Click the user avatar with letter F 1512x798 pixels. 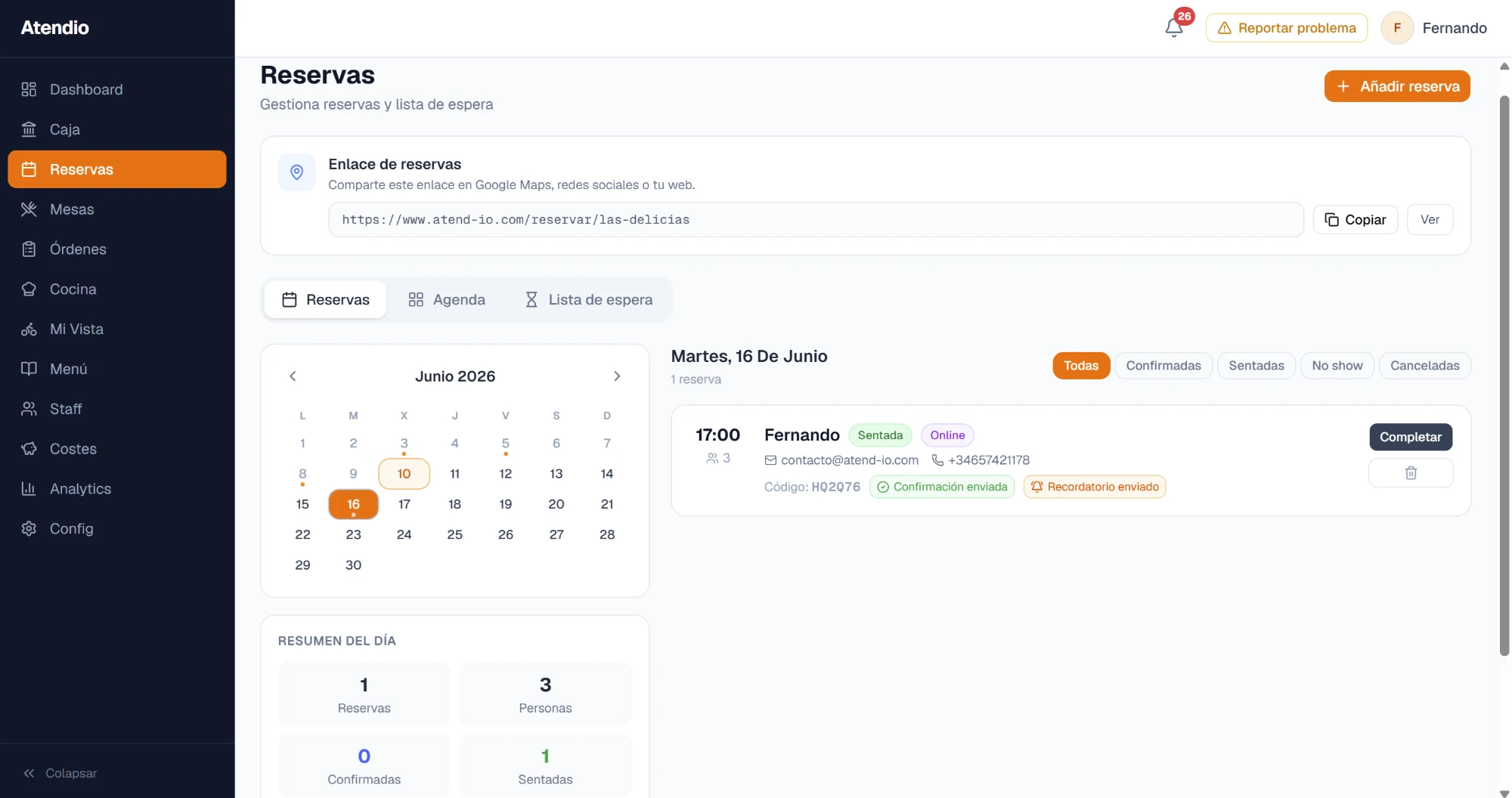click(x=1397, y=28)
